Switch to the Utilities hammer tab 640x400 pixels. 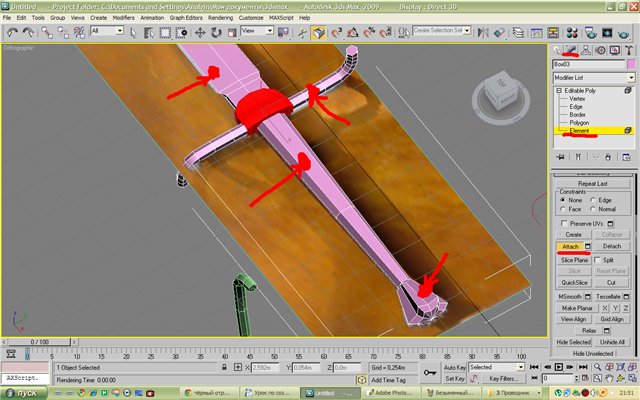(629, 50)
